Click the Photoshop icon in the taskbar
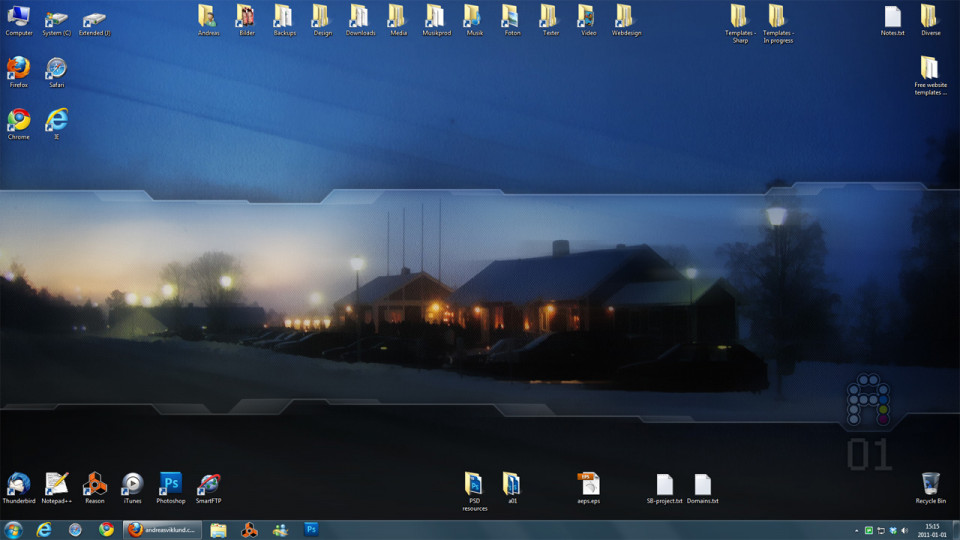The image size is (960, 540). (x=311, y=530)
